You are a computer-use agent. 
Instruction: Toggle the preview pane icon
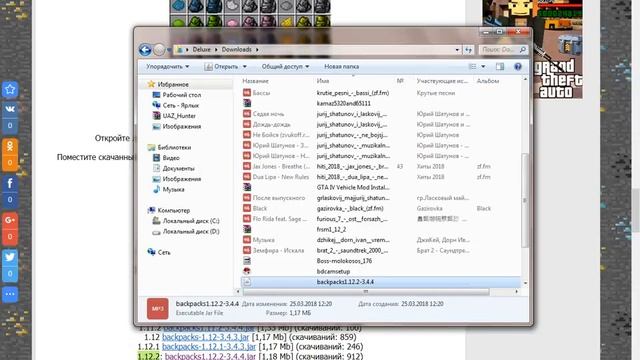click(500, 67)
